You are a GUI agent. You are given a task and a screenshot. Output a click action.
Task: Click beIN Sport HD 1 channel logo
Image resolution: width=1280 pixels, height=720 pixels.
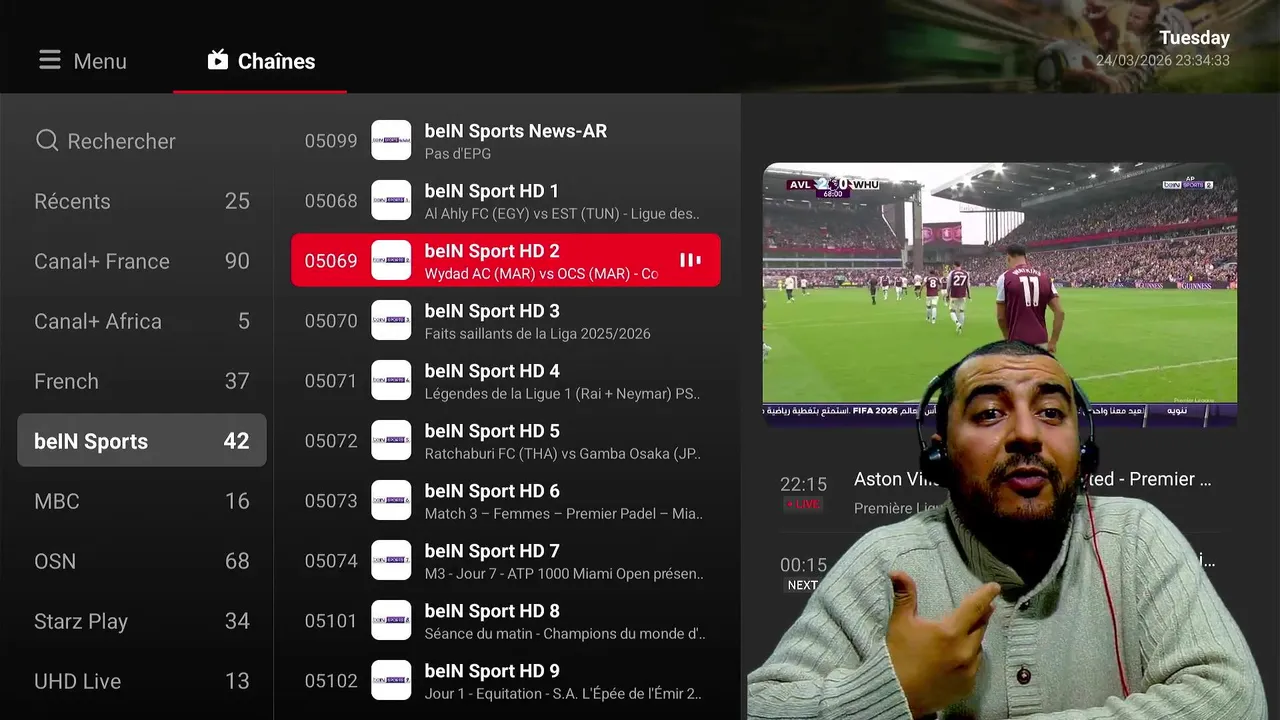tap(391, 201)
